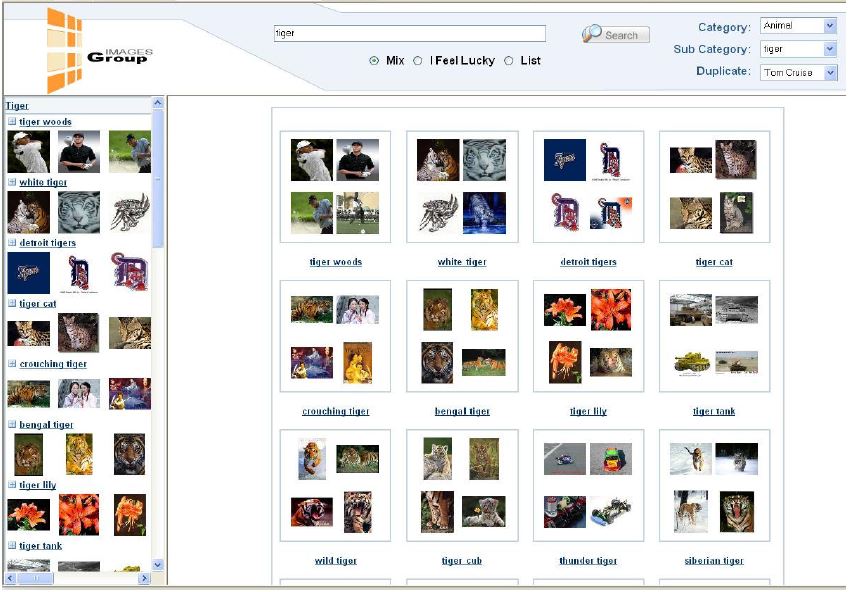Click the Images Group logo
Viewport: 850px width, 592px height.
pos(95,50)
